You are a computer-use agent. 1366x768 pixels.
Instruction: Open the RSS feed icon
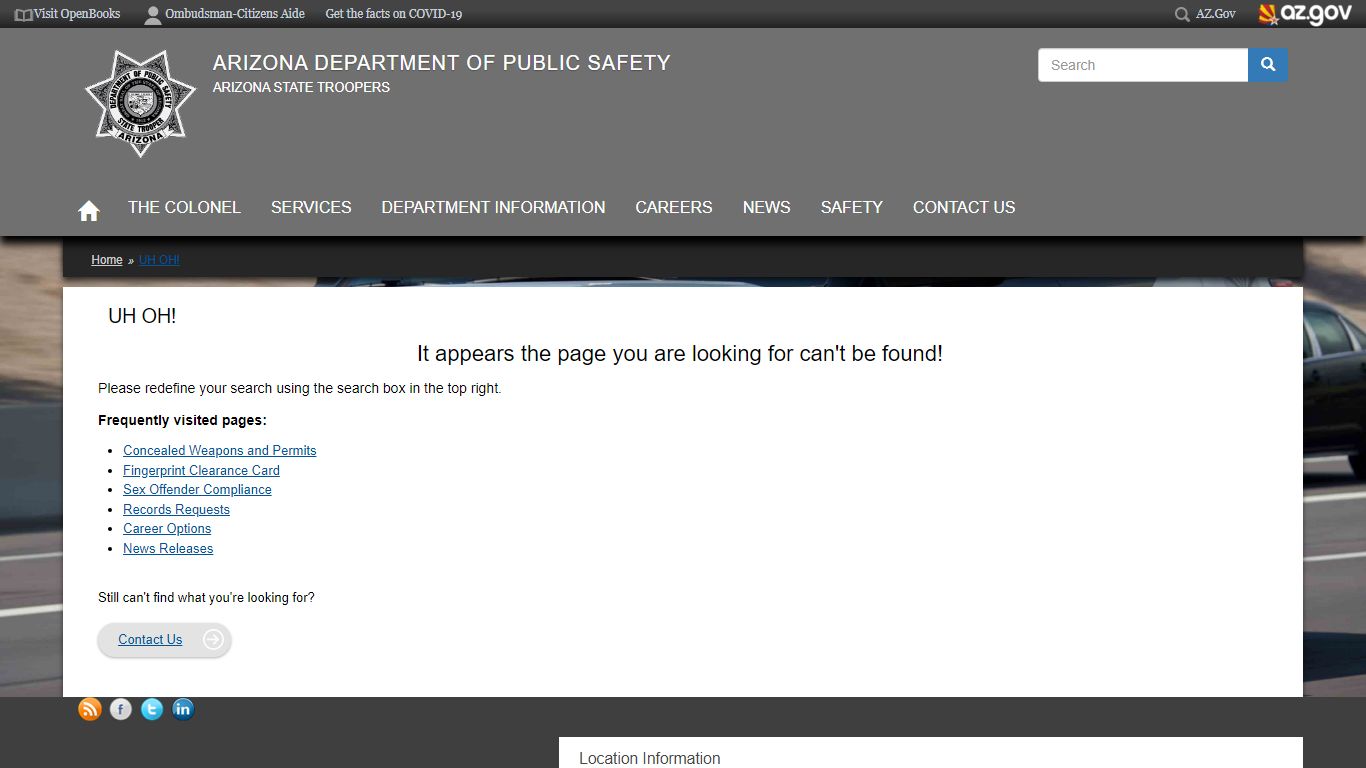point(90,709)
